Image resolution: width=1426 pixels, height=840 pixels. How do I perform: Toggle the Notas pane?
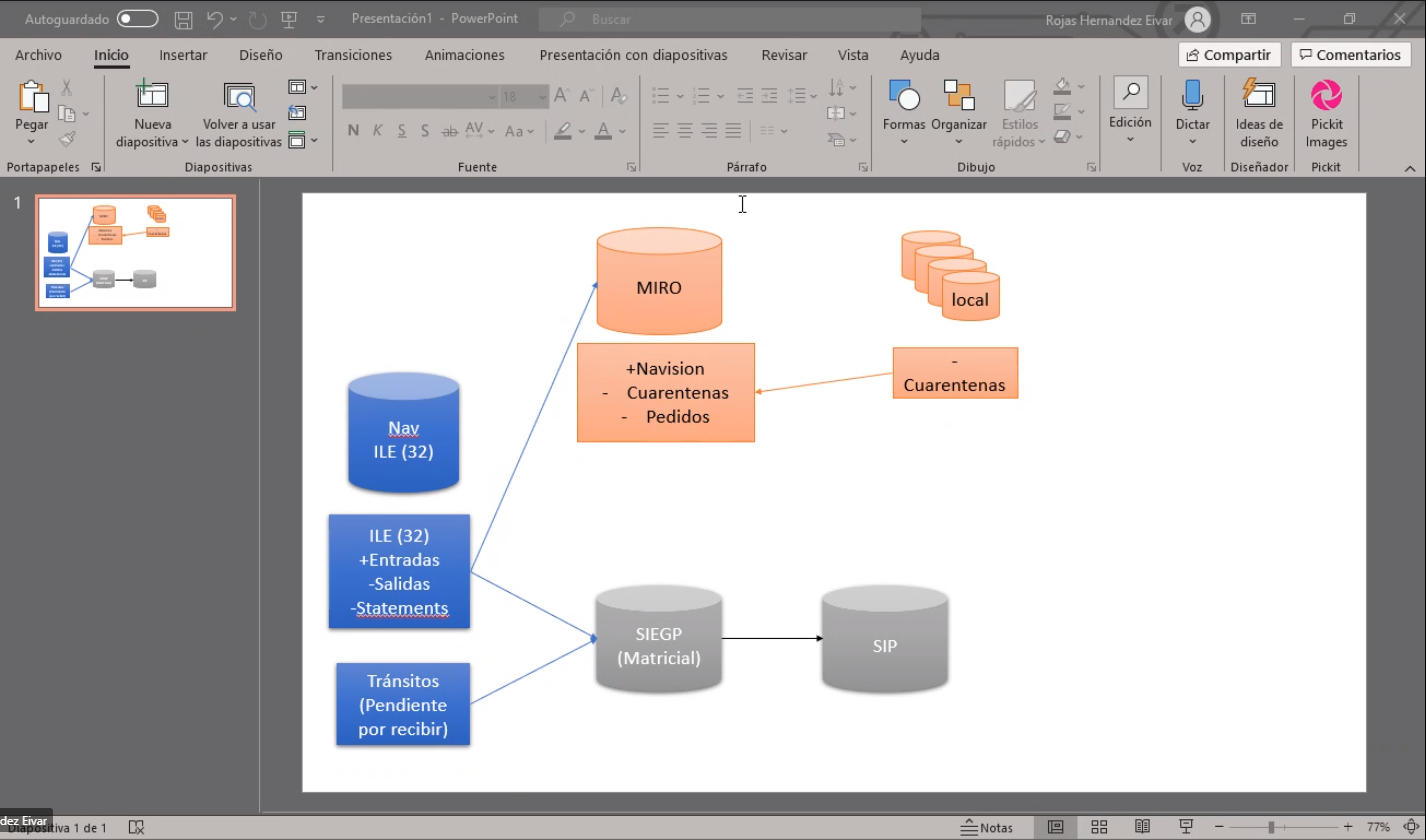[x=986, y=827]
